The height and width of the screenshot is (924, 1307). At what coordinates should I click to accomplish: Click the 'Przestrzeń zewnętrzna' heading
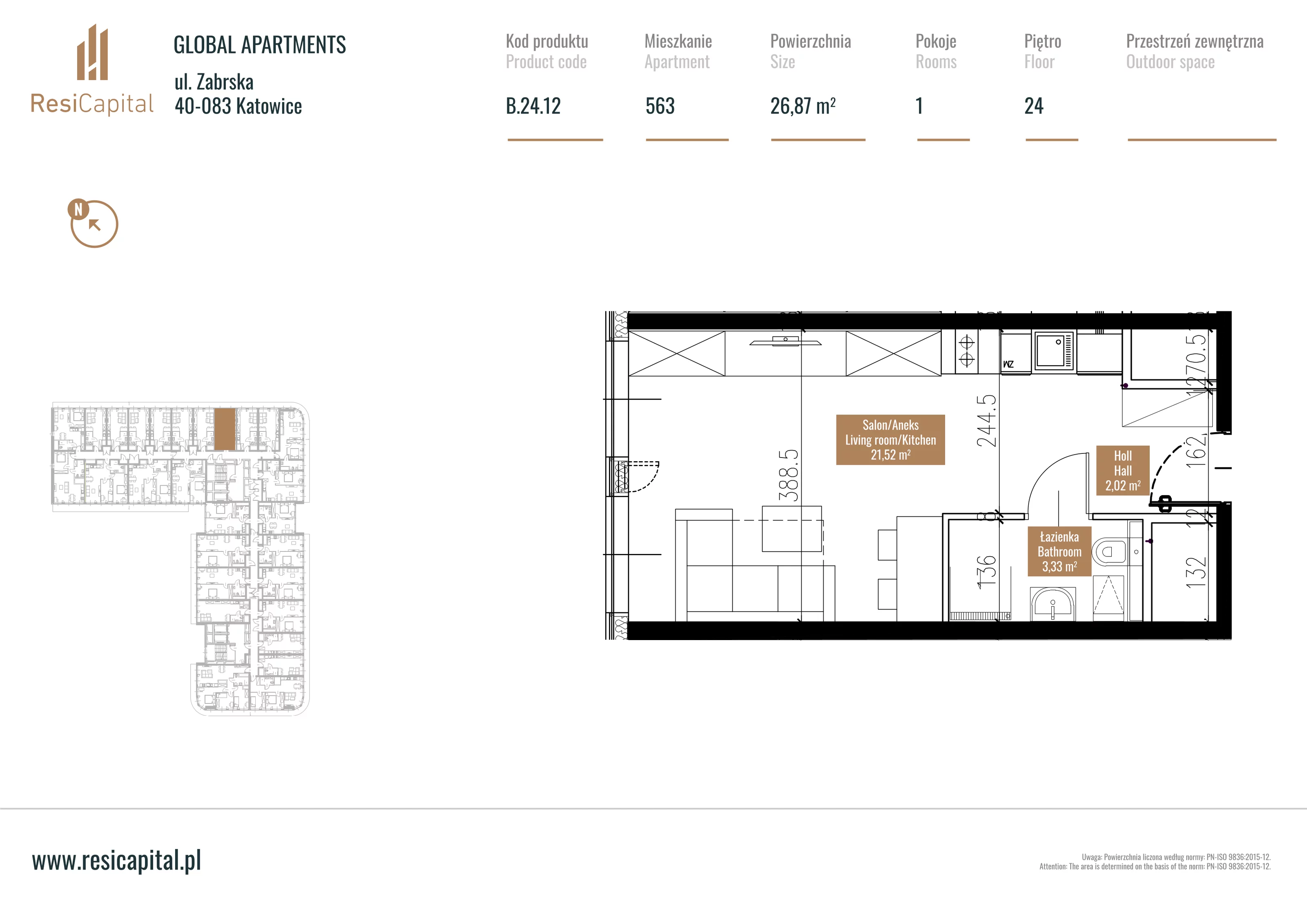point(1195,41)
